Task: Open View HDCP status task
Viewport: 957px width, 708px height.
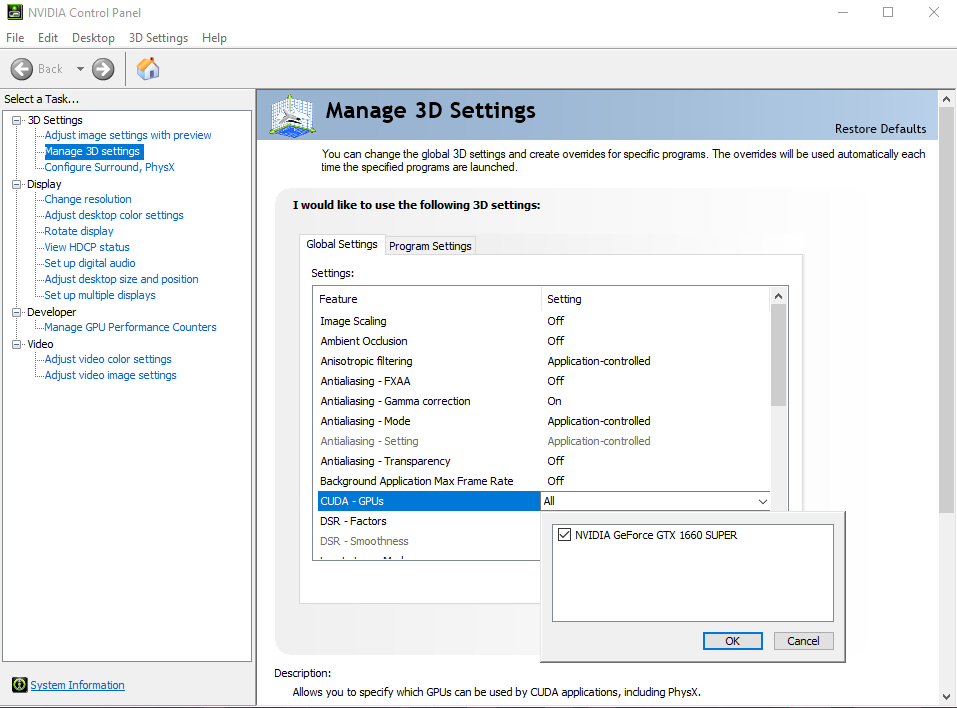Action: pos(87,247)
